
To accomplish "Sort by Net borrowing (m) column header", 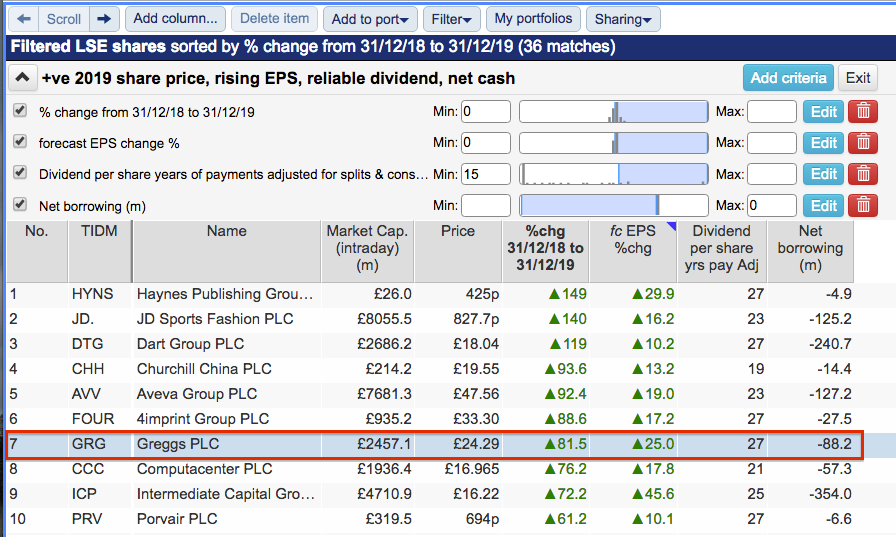I will 810,251.
